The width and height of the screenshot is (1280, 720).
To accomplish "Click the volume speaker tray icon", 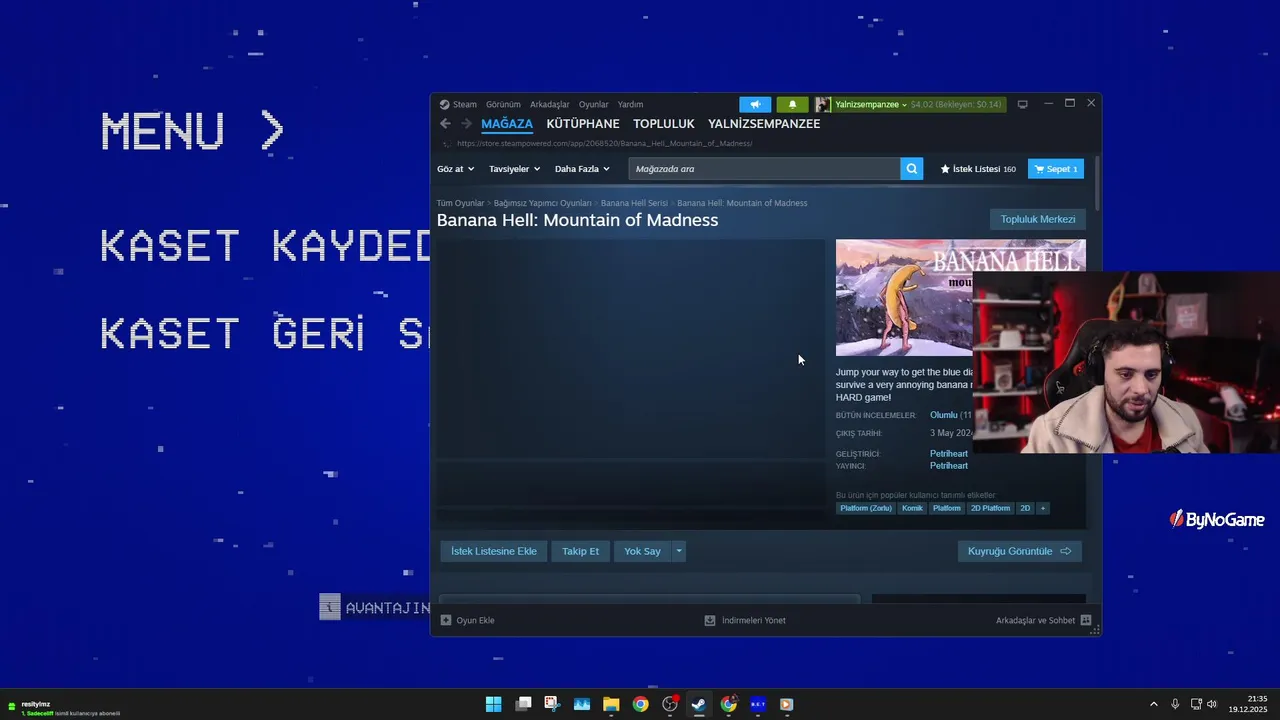I will tap(1212, 704).
